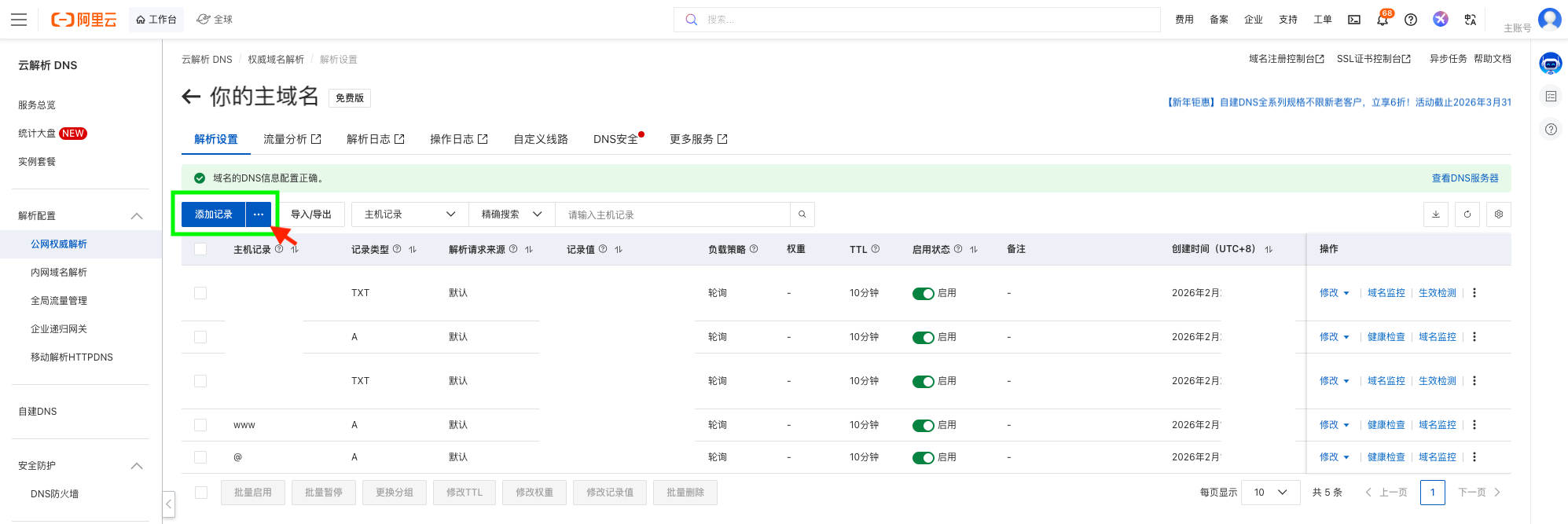The width and height of the screenshot is (1568, 524).
Task: Open the 主机记录 filter dropdown
Action: click(x=410, y=214)
